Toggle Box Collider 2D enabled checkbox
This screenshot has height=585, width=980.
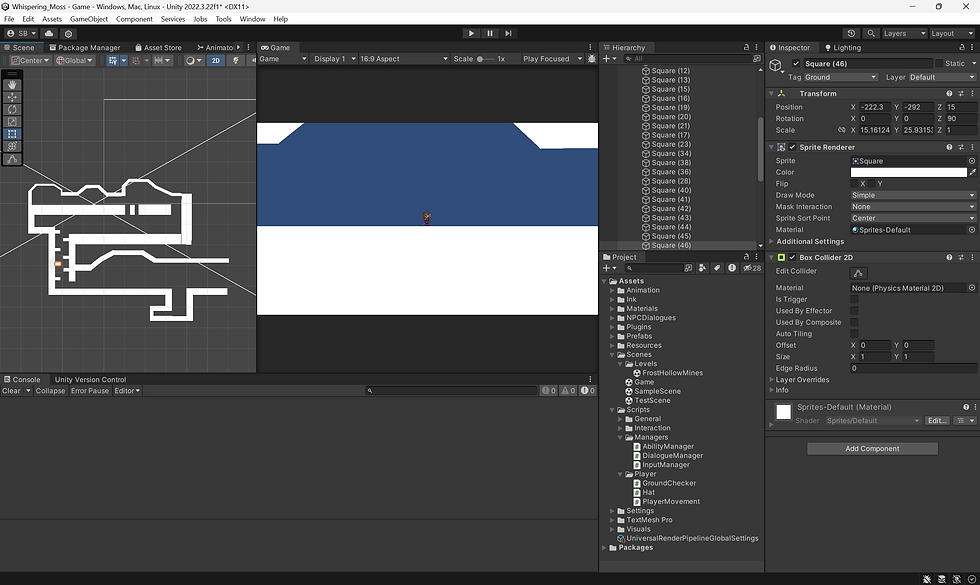coord(792,258)
